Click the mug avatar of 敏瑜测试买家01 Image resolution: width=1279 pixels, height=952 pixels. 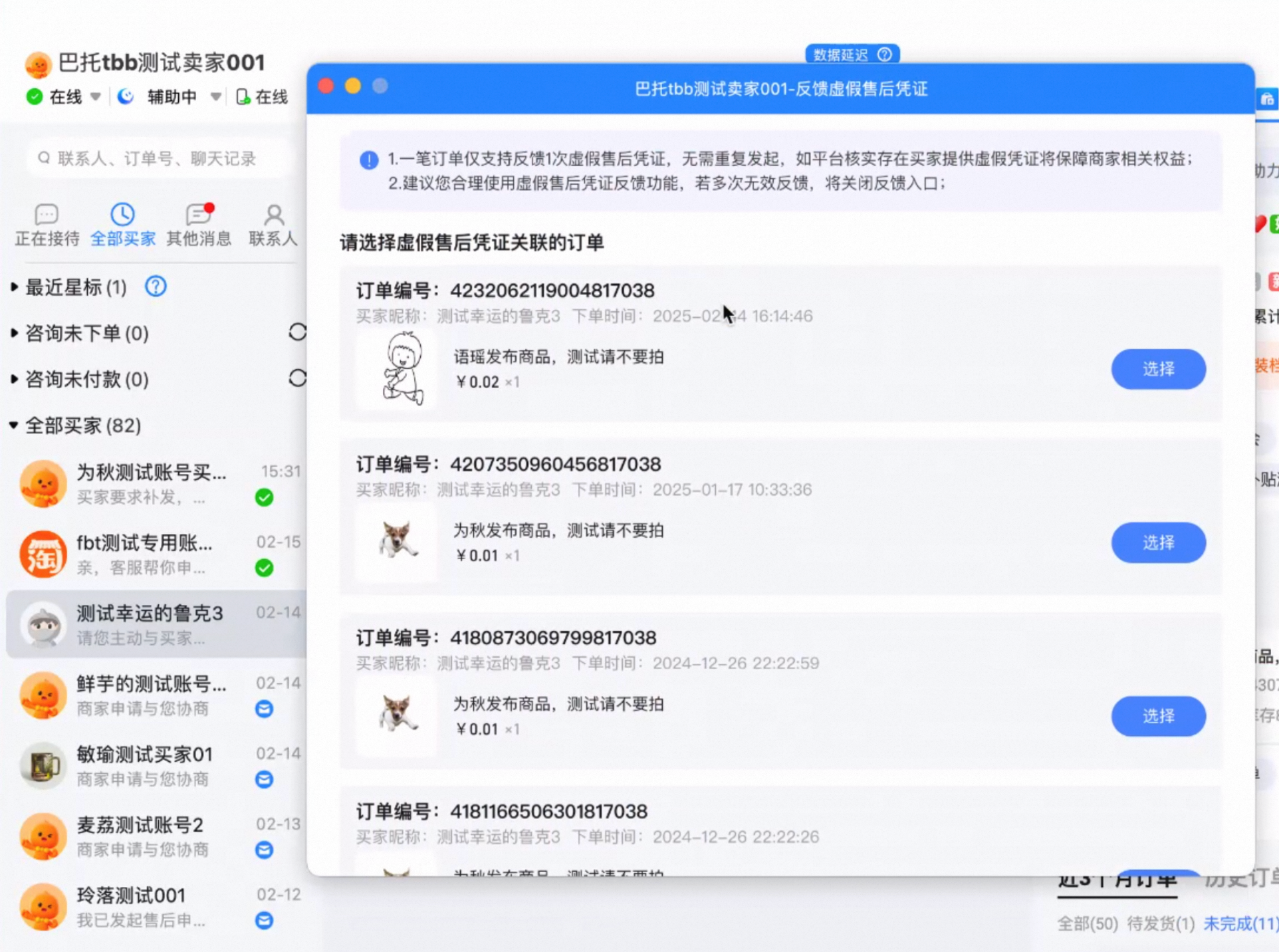[x=43, y=765]
